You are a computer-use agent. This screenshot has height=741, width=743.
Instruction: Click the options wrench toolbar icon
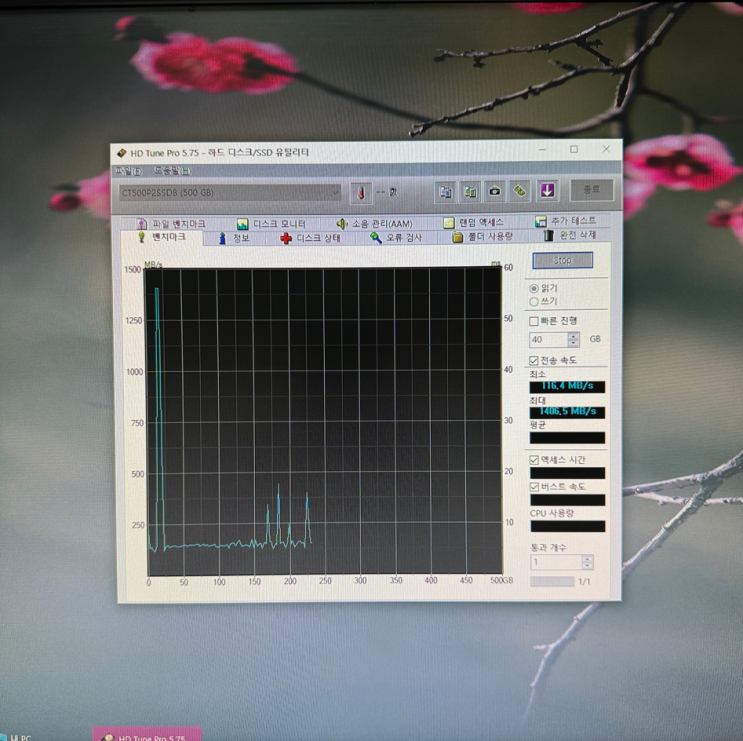point(520,191)
